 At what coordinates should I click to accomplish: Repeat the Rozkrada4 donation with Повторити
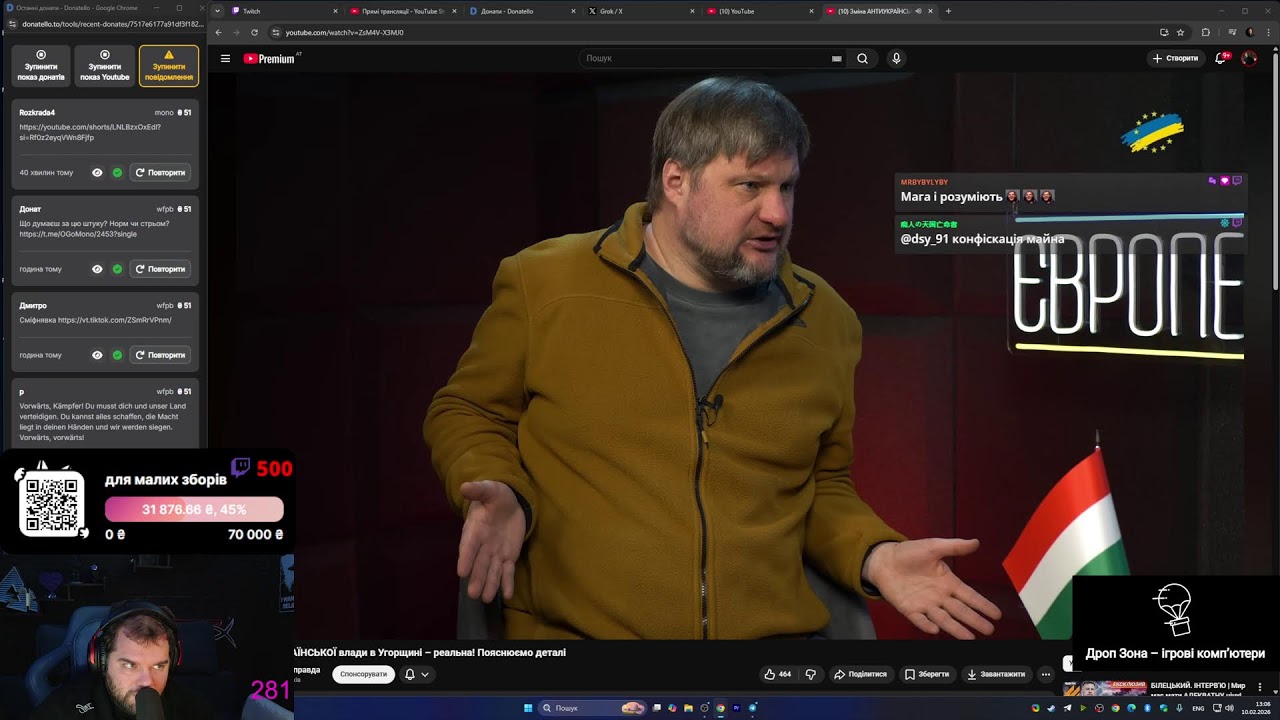tap(160, 172)
